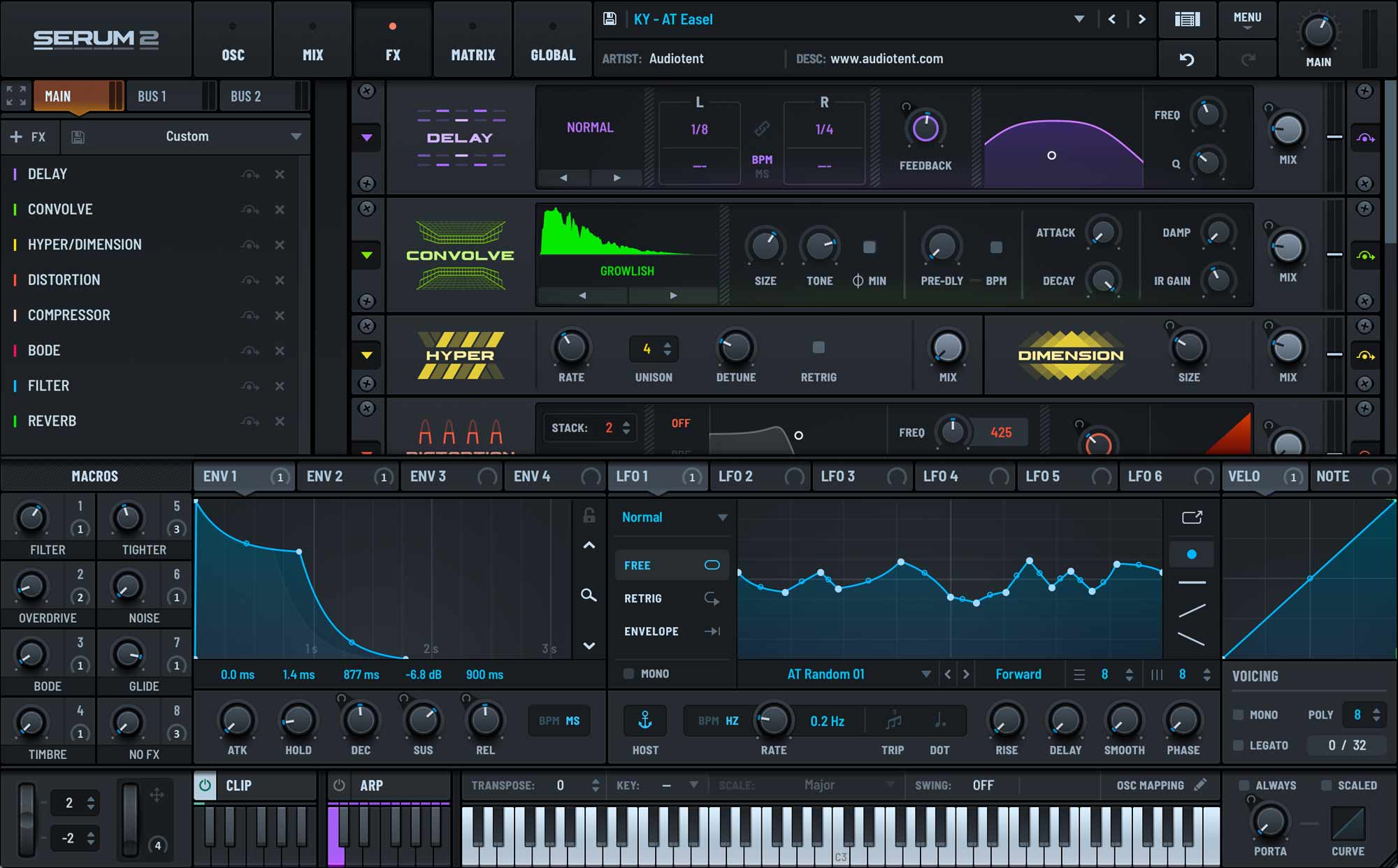Click the OSC mapping pencil icon
Viewport: 1398px width, 868px height.
pyautogui.click(x=1200, y=785)
